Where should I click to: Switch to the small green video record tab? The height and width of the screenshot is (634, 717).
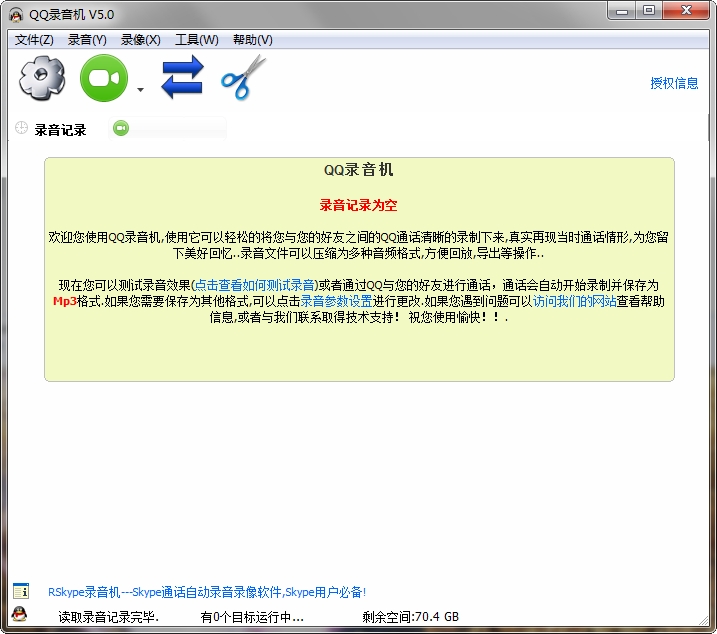(x=121, y=128)
